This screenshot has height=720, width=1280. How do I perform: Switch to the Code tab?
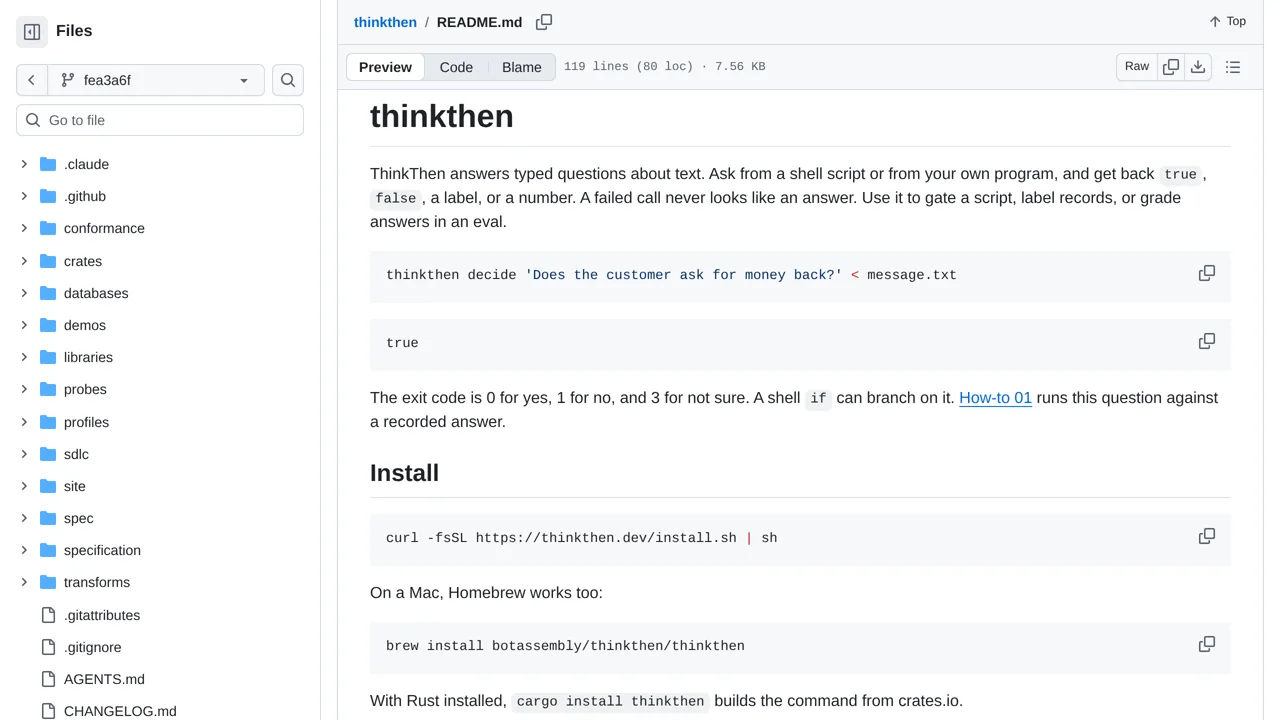tap(456, 67)
